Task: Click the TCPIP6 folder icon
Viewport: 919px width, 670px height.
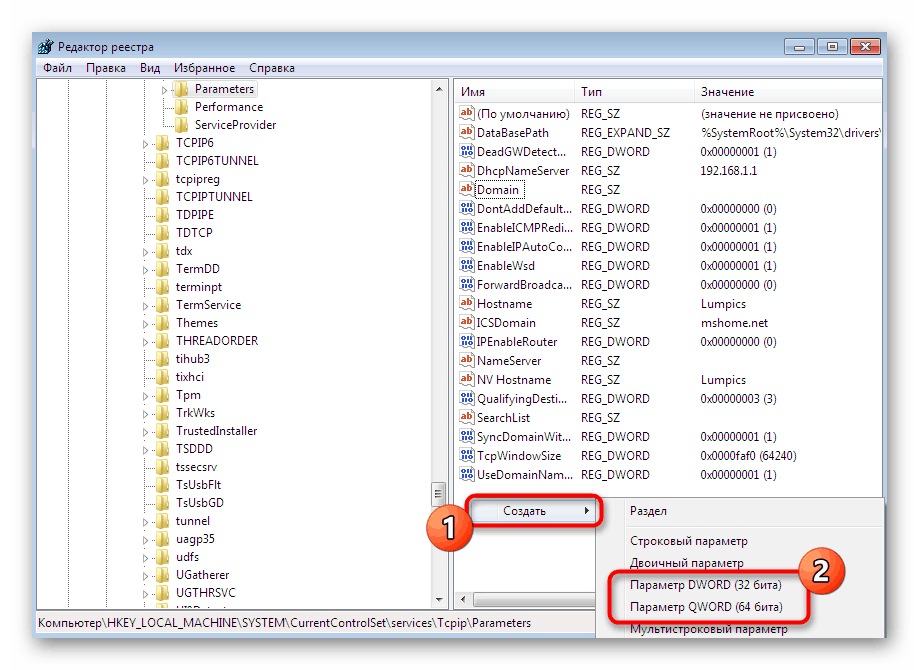Action: (163, 143)
